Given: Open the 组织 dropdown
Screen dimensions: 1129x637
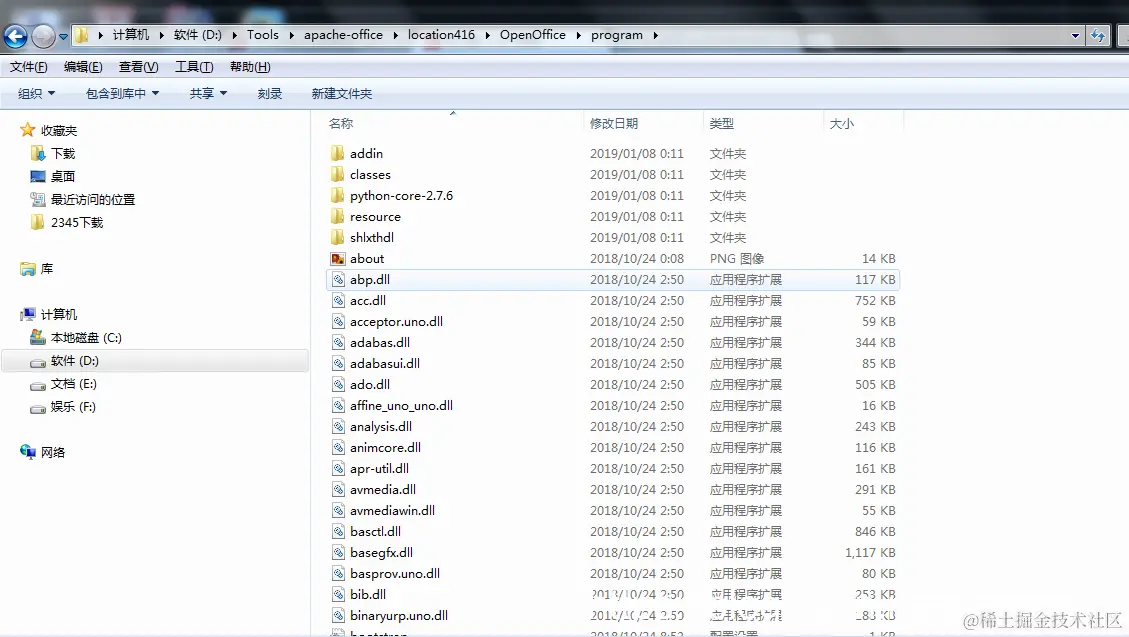Looking at the screenshot, I should [36, 94].
